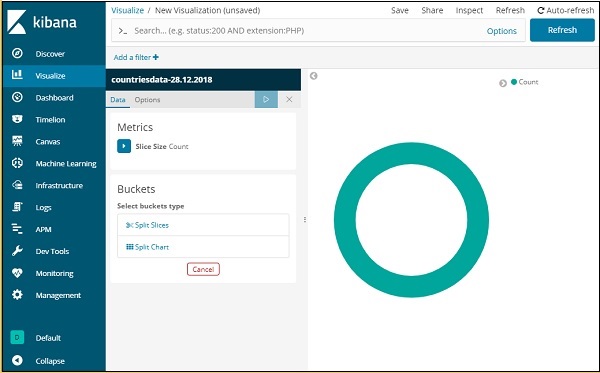Click the Cancel button under Buckets
The image size is (600, 373).
[203, 269]
